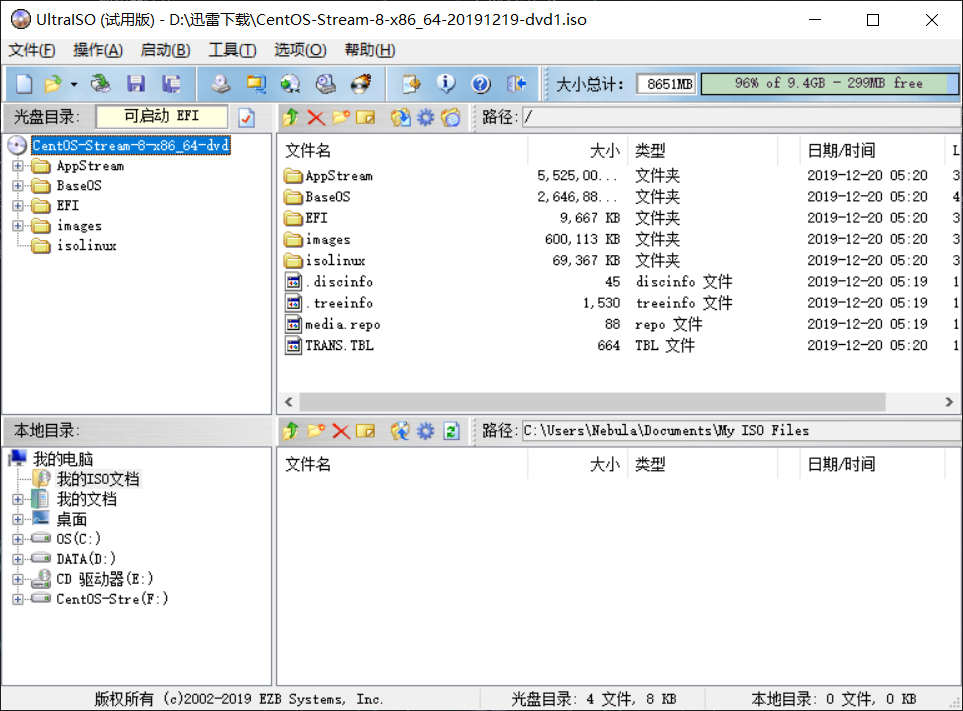963x711 pixels.
Task: Select 我的电脑 in the local tree
Action: [63, 459]
